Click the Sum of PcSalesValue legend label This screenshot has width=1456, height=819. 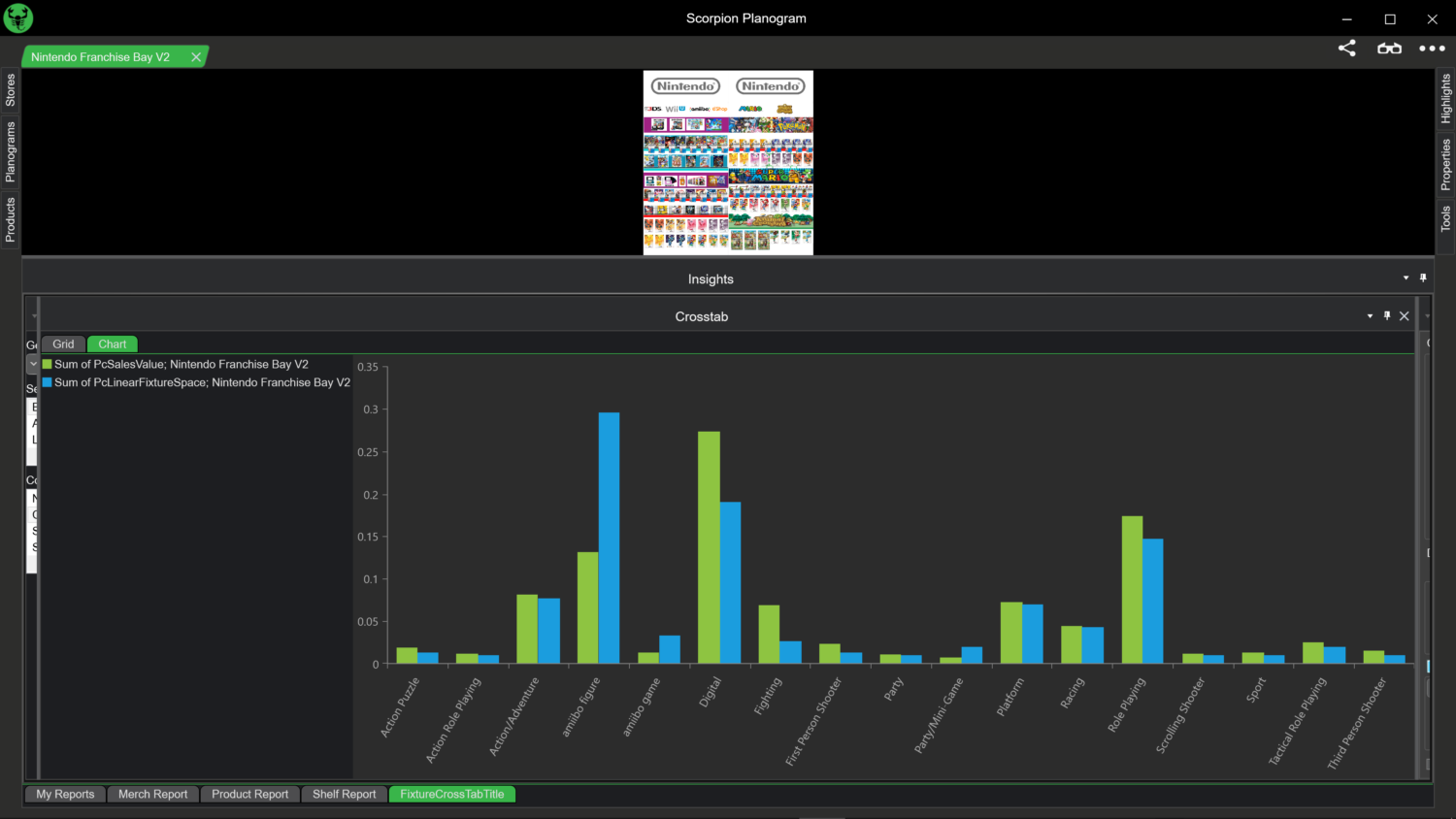tap(182, 365)
